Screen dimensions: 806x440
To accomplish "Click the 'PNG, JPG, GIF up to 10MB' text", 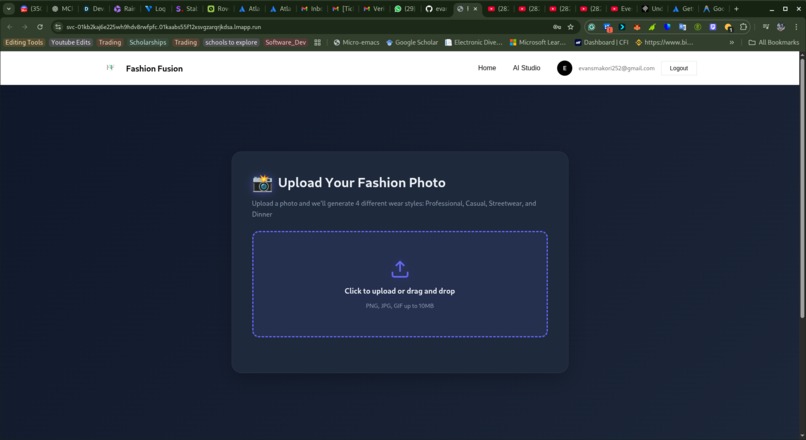I will tap(399, 306).
